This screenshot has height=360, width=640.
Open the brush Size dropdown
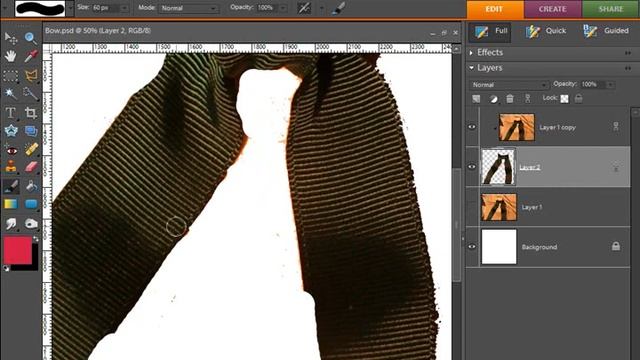pos(124,8)
